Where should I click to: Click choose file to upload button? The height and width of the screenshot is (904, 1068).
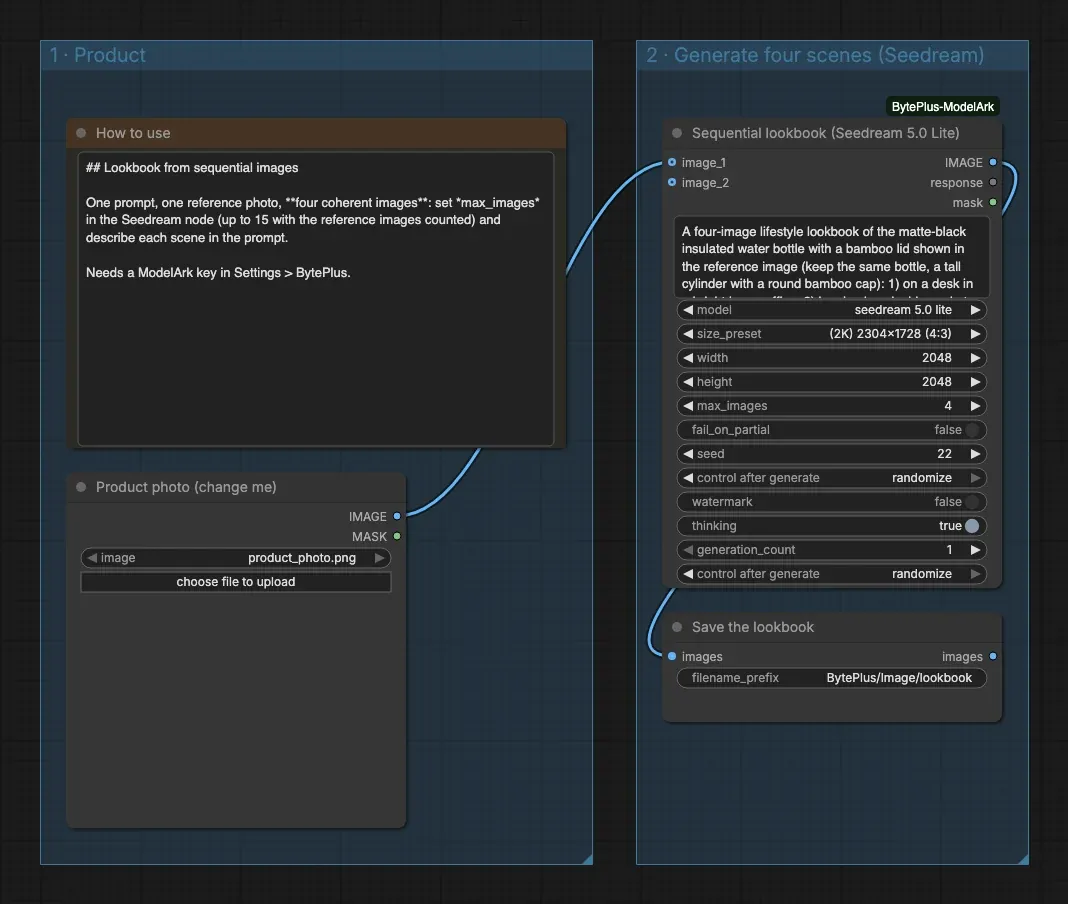coord(236,582)
